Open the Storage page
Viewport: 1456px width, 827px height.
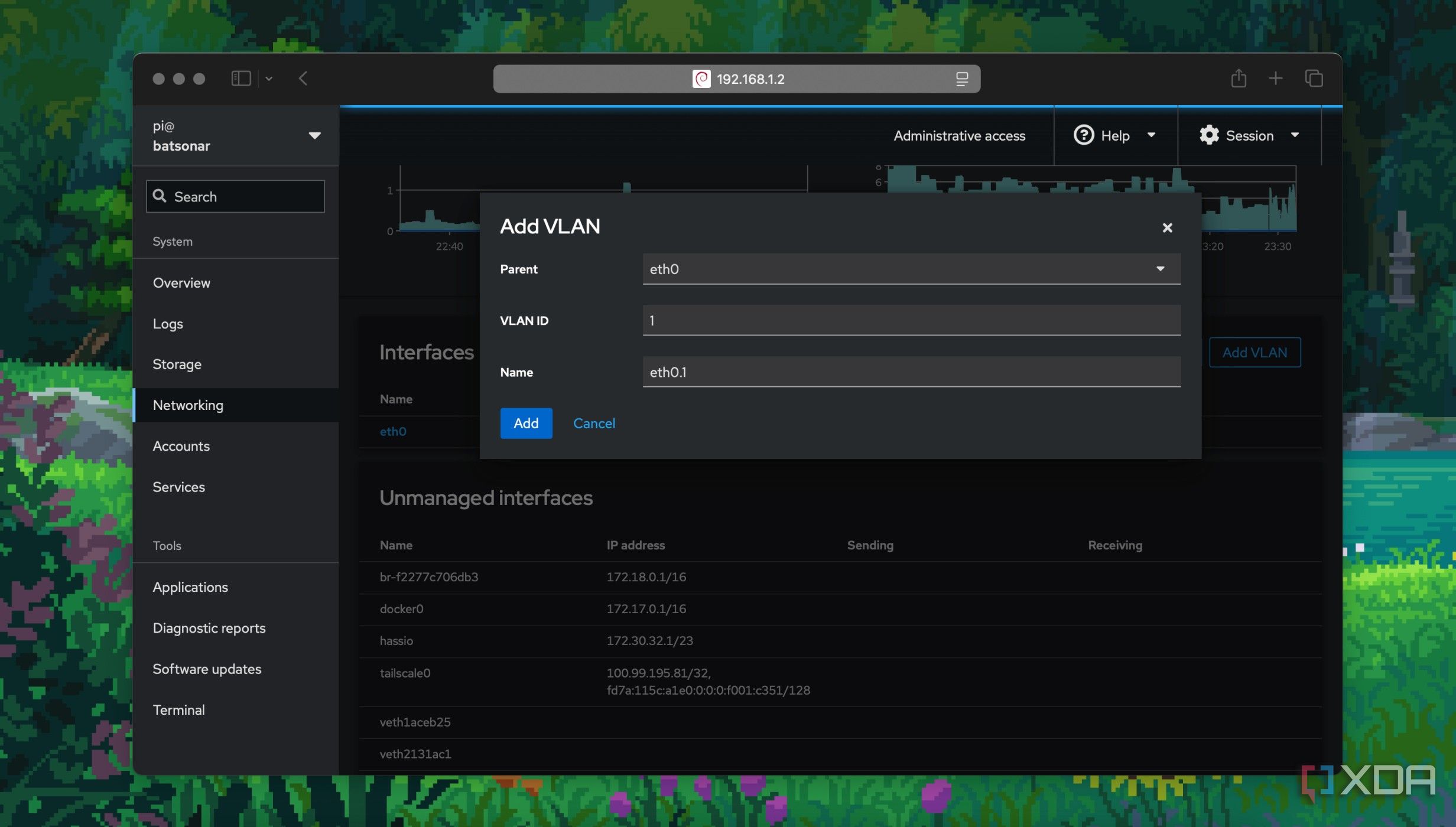(x=177, y=364)
